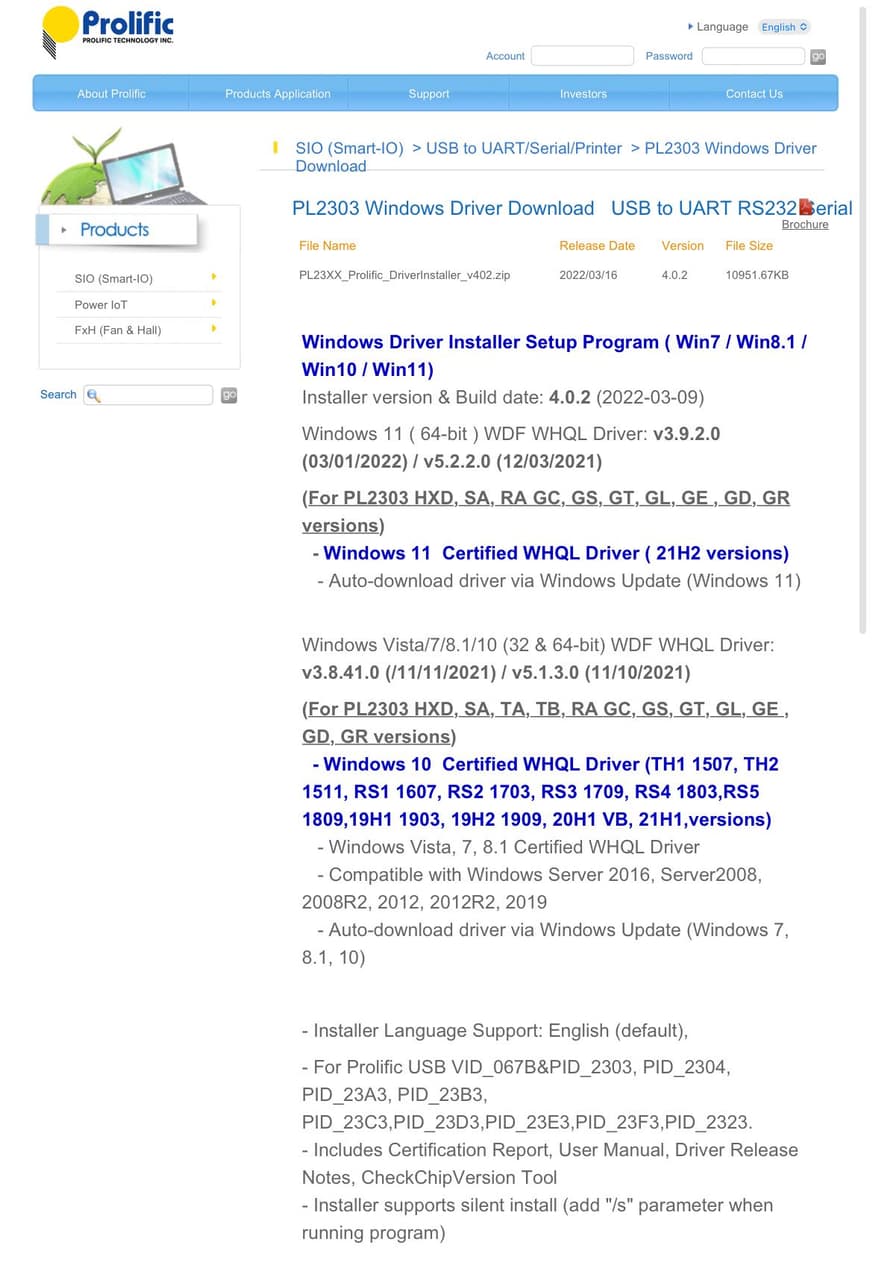This screenshot has width=873, height=1280.
Task: Select the Support navigation tab
Action: [428, 94]
